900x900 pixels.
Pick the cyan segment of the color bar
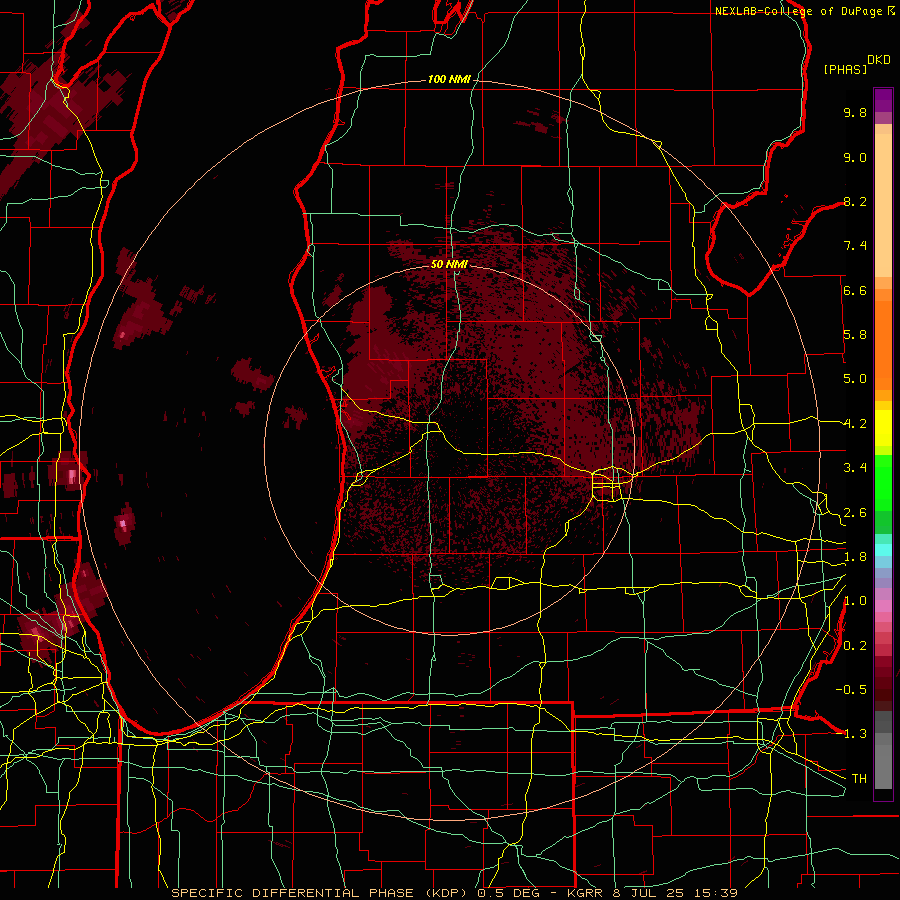pos(883,550)
